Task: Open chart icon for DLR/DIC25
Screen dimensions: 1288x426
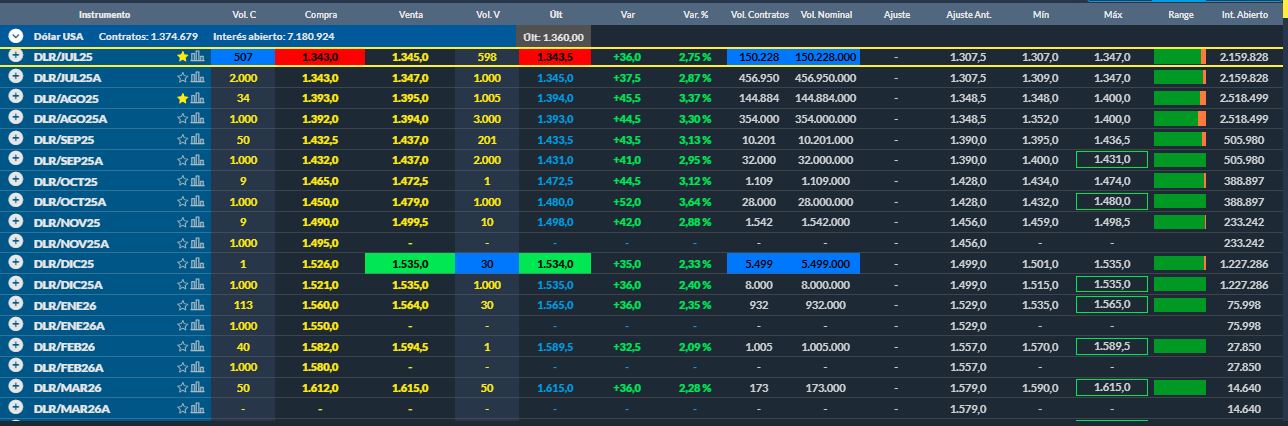Action: coord(197,262)
